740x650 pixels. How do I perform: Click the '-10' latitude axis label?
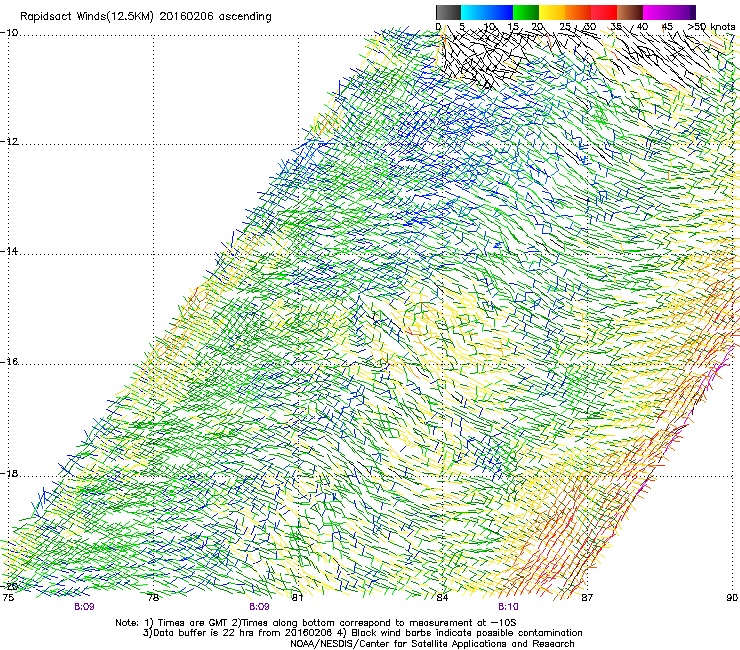coord(9,33)
